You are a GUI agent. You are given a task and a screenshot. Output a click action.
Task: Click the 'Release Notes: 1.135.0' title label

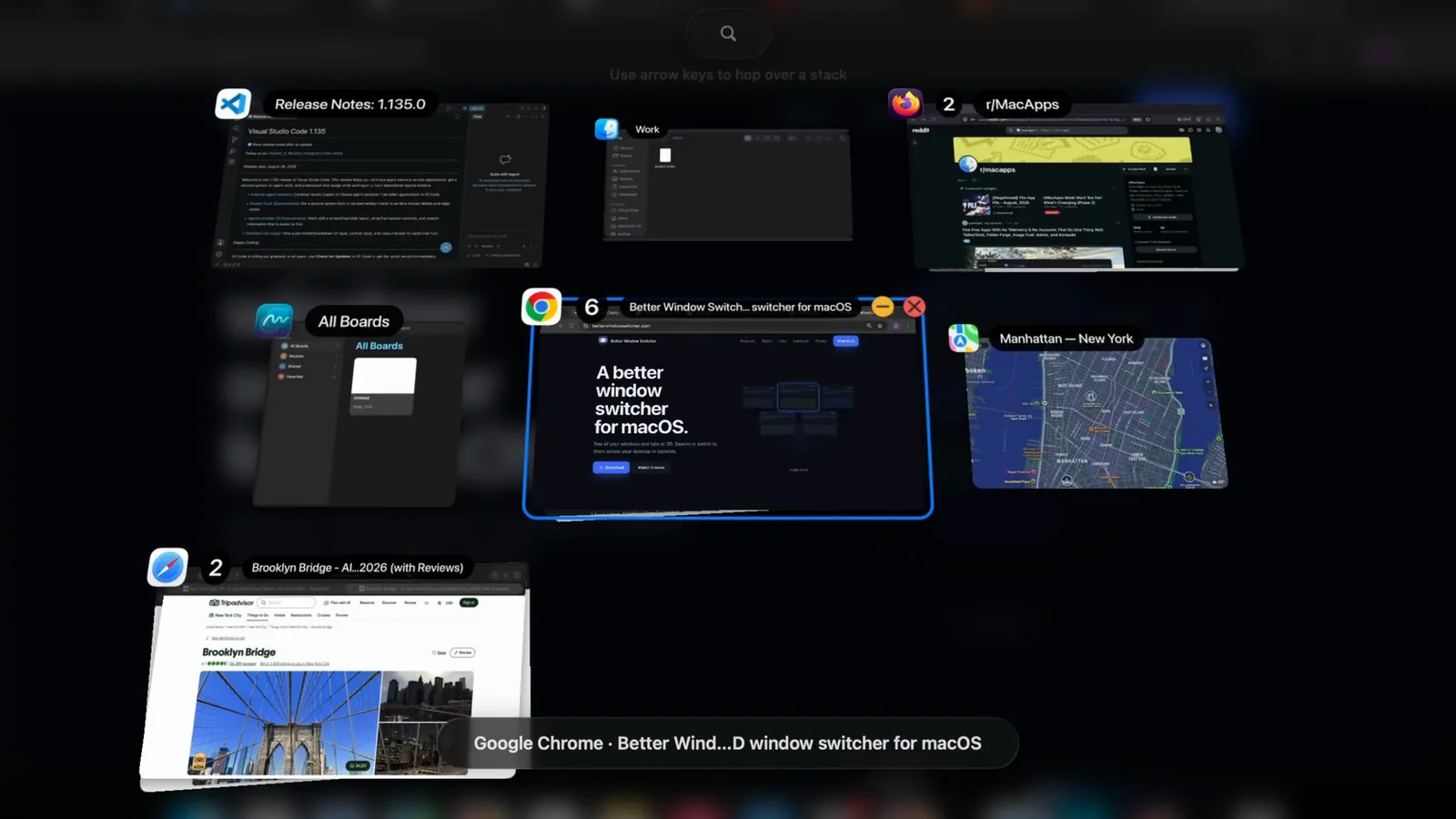pos(350,104)
